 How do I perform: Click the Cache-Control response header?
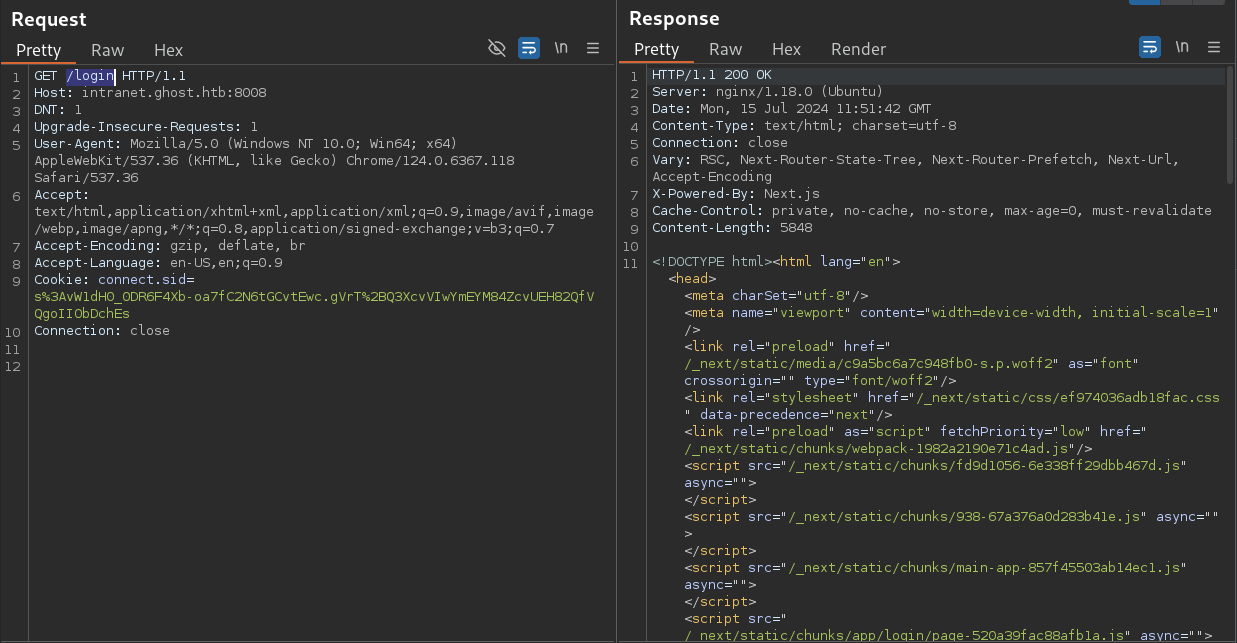pyautogui.click(x=932, y=211)
